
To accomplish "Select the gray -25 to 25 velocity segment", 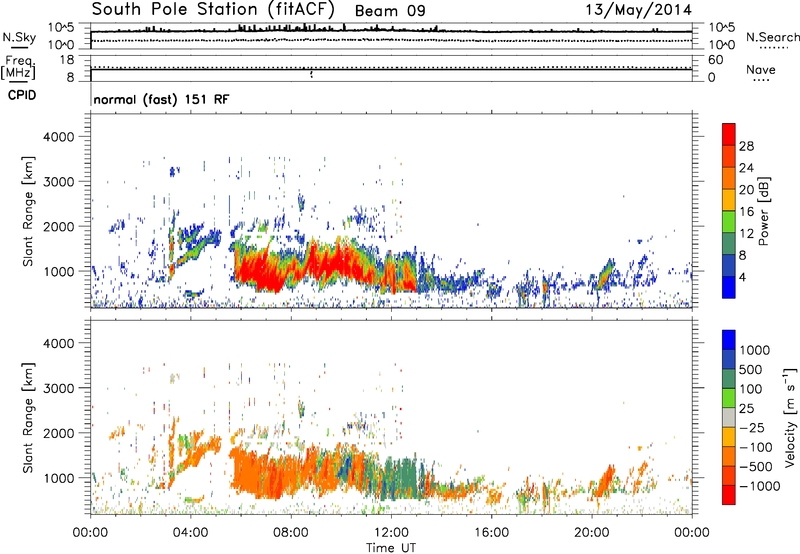I will click(x=729, y=417).
